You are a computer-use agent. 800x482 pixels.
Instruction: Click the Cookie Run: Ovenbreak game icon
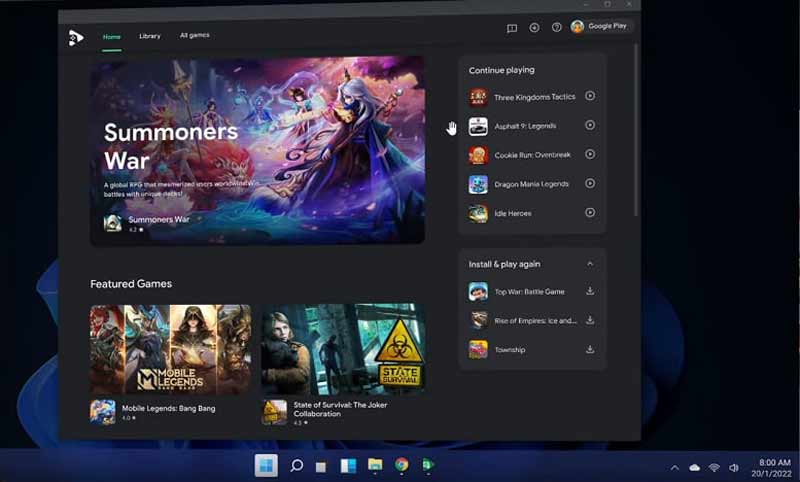[x=478, y=155]
